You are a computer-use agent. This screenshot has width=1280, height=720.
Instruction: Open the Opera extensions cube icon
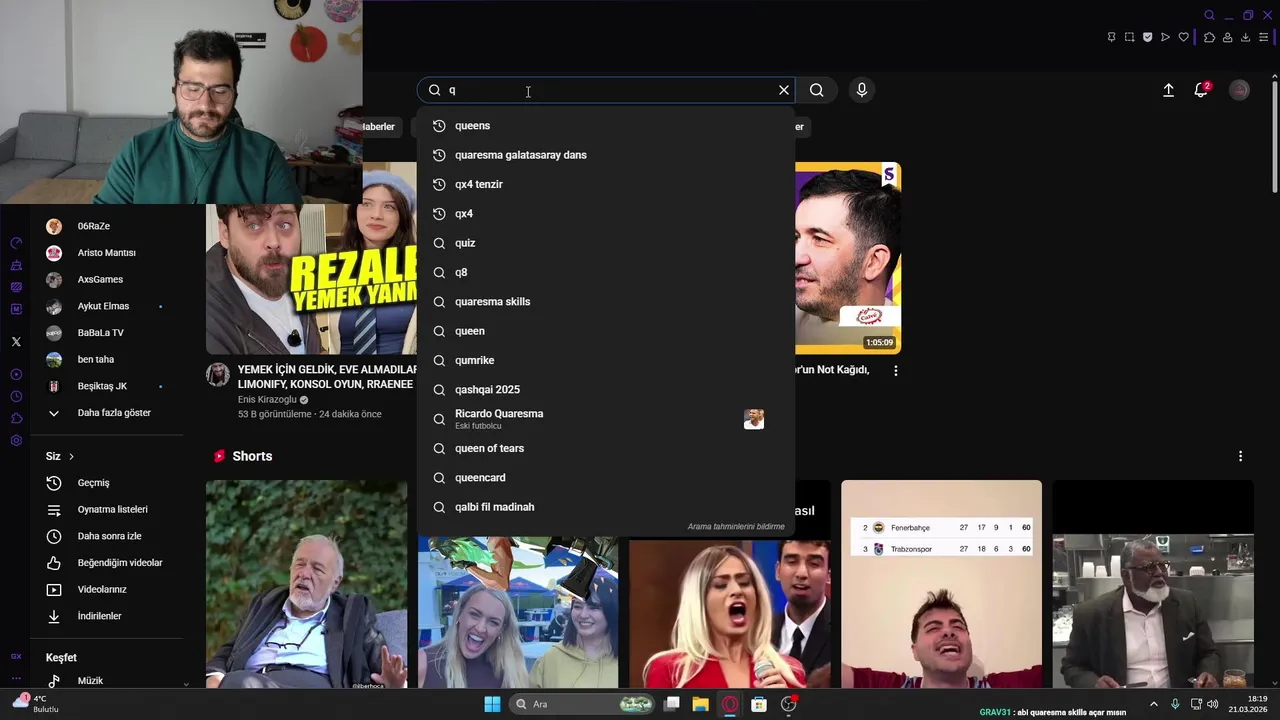[x=1209, y=37]
